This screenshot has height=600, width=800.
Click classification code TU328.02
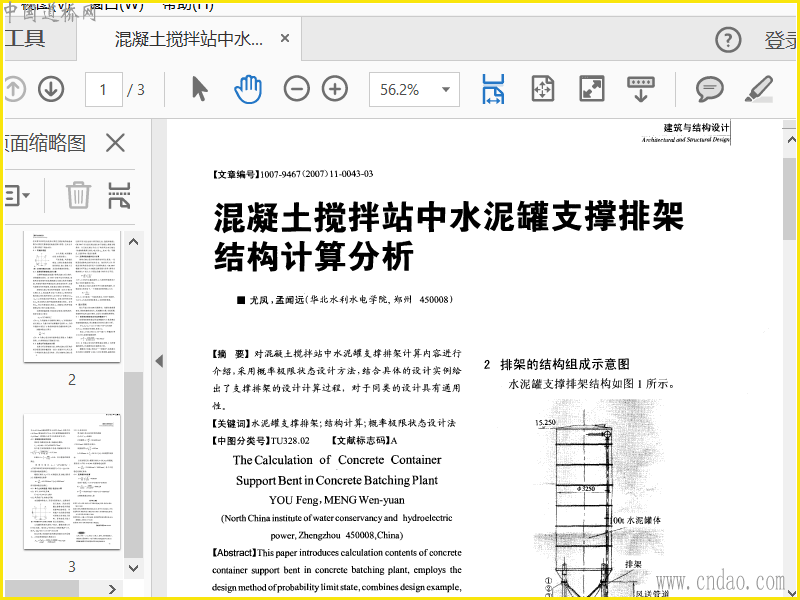(x=290, y=441)
